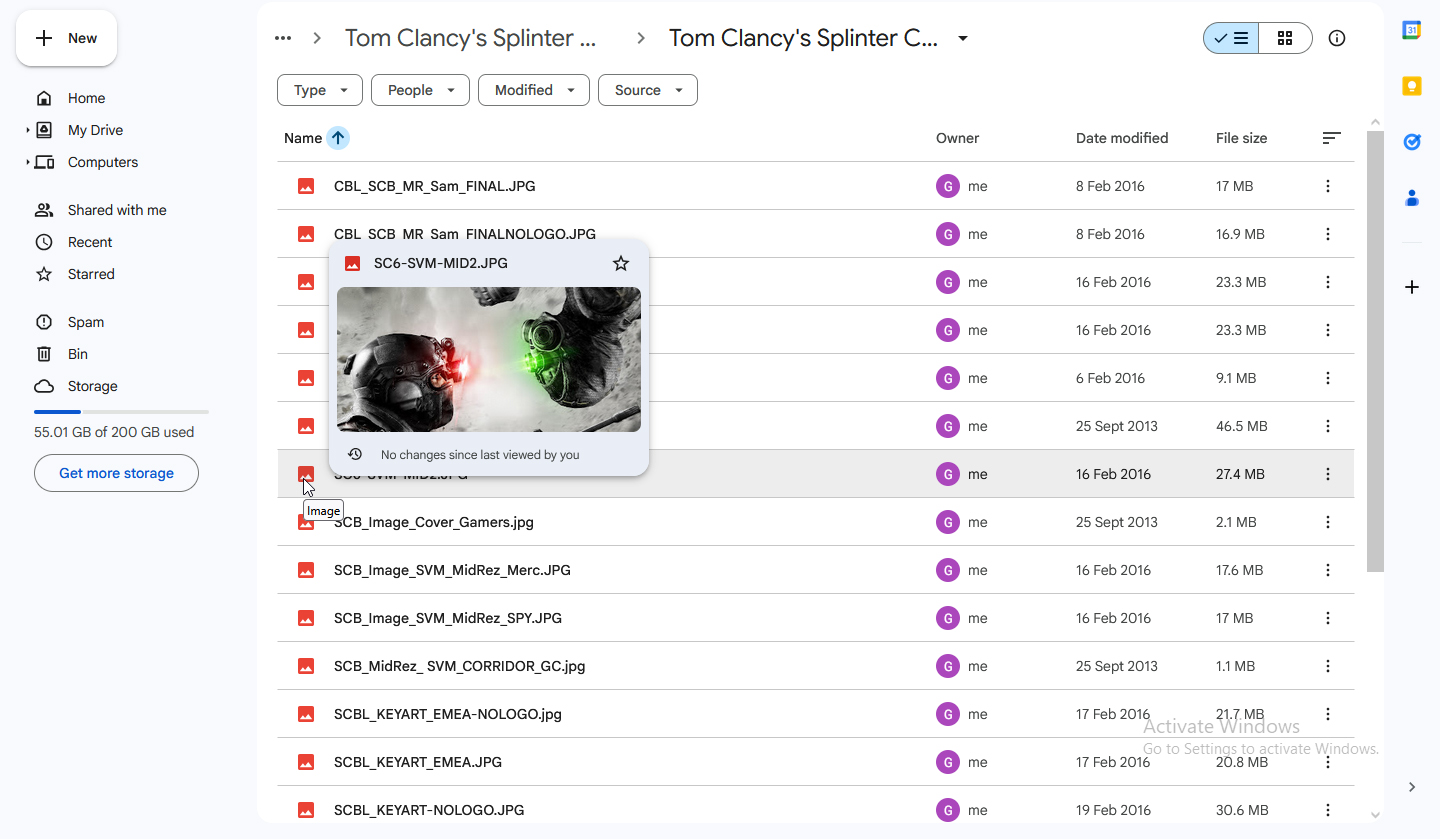Viewport: 1440px width, 839px height.
Task: Open more actions for CBL_SCB_MR_Sam_FINAL.JPG
Action: click(x=1328, y=186)
